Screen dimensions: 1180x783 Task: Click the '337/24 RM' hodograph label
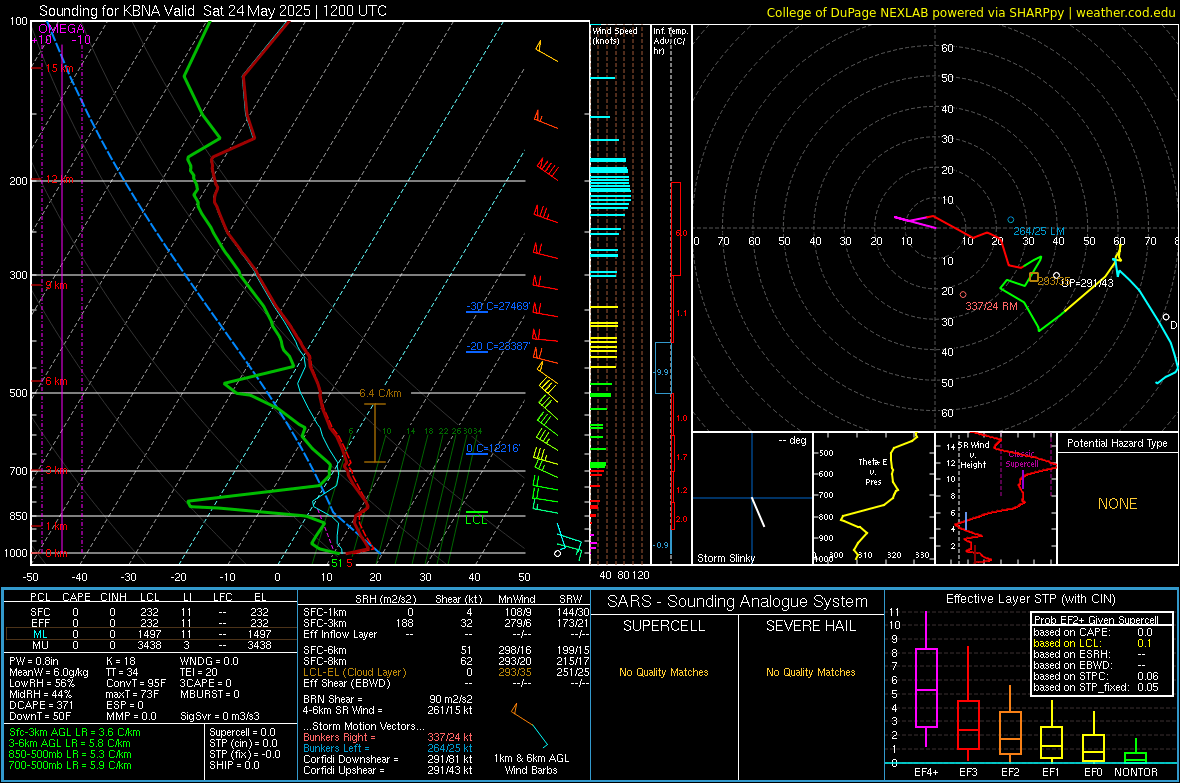[991, 306]
